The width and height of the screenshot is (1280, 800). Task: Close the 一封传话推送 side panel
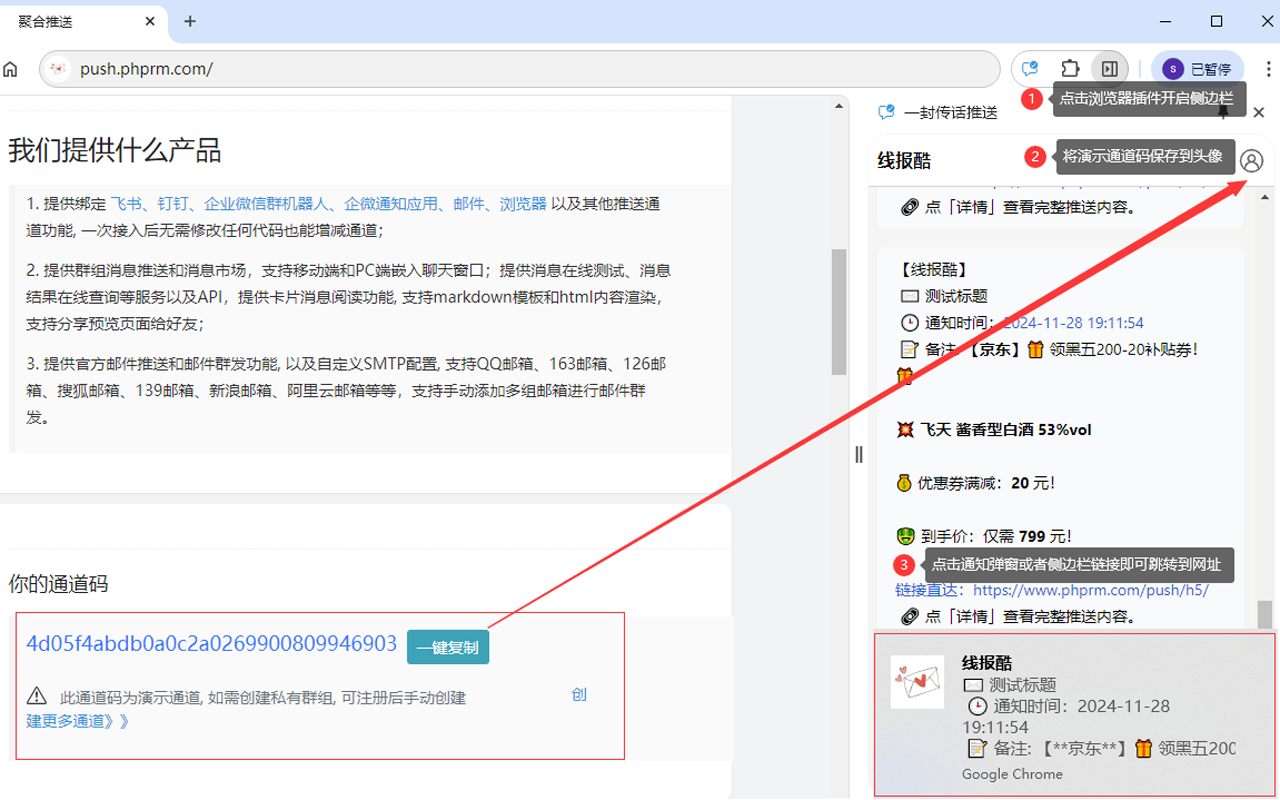(1259, 112)
